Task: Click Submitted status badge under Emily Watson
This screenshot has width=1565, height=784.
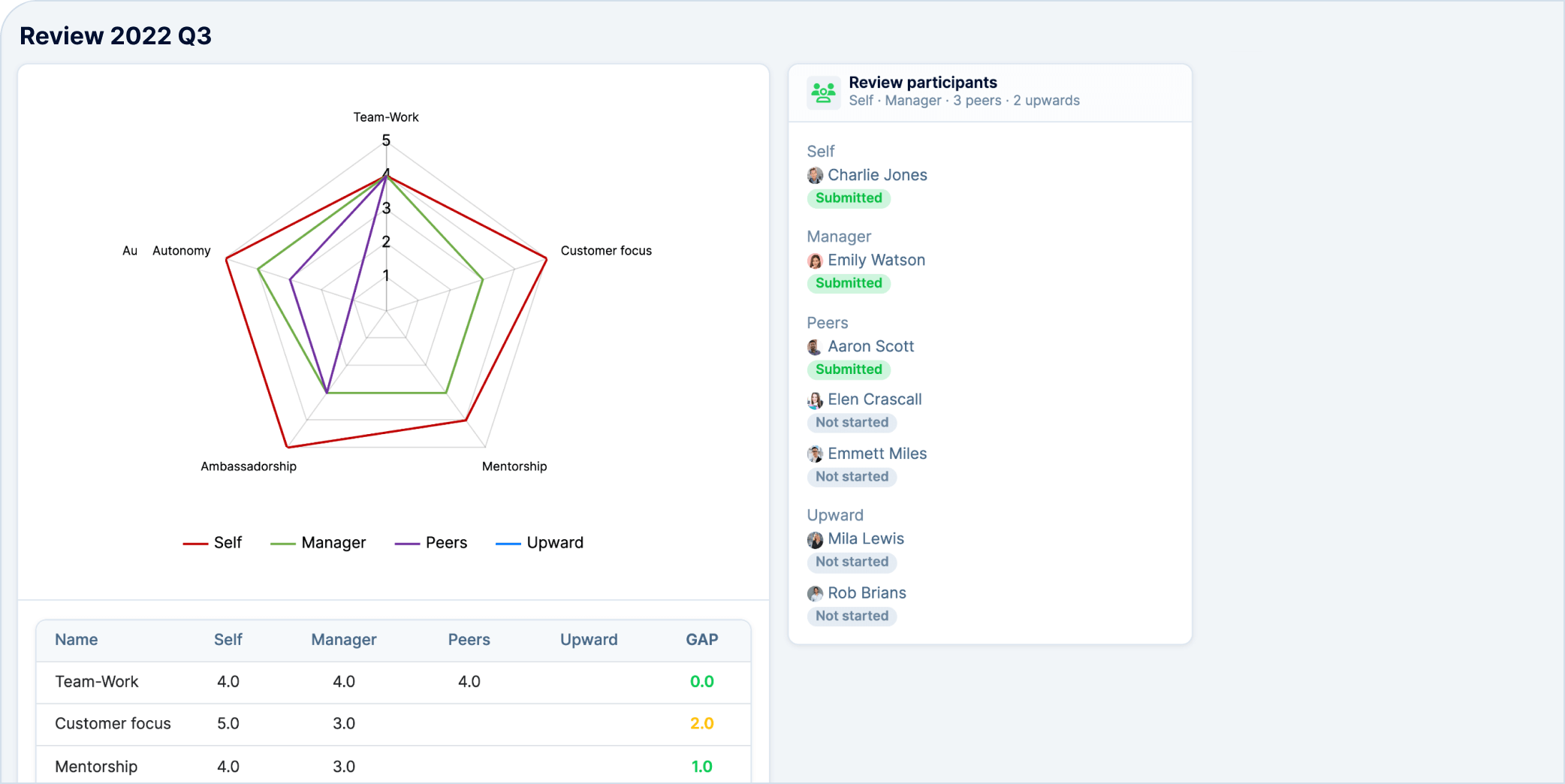Action: pyautogui.click(x=849, y=283)
